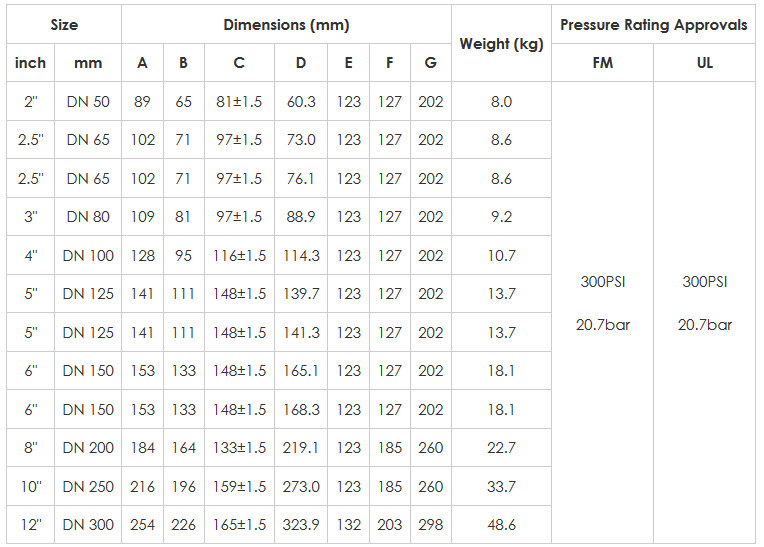Click the DN 300 size cell

tap(88, 525)
